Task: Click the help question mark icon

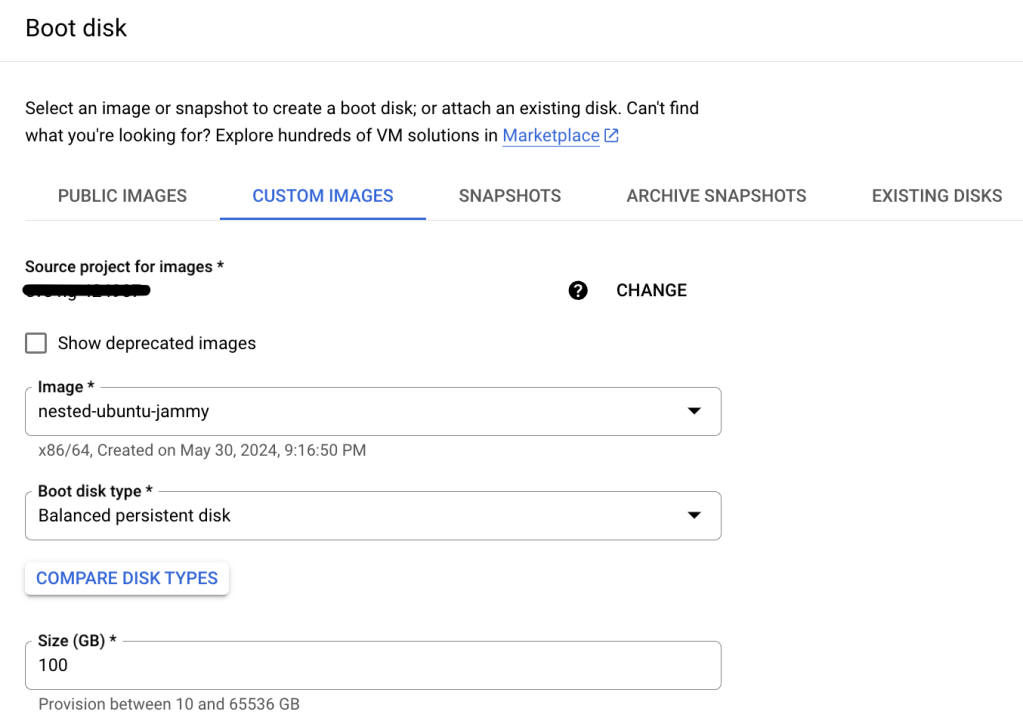Action: click(578, 291)
